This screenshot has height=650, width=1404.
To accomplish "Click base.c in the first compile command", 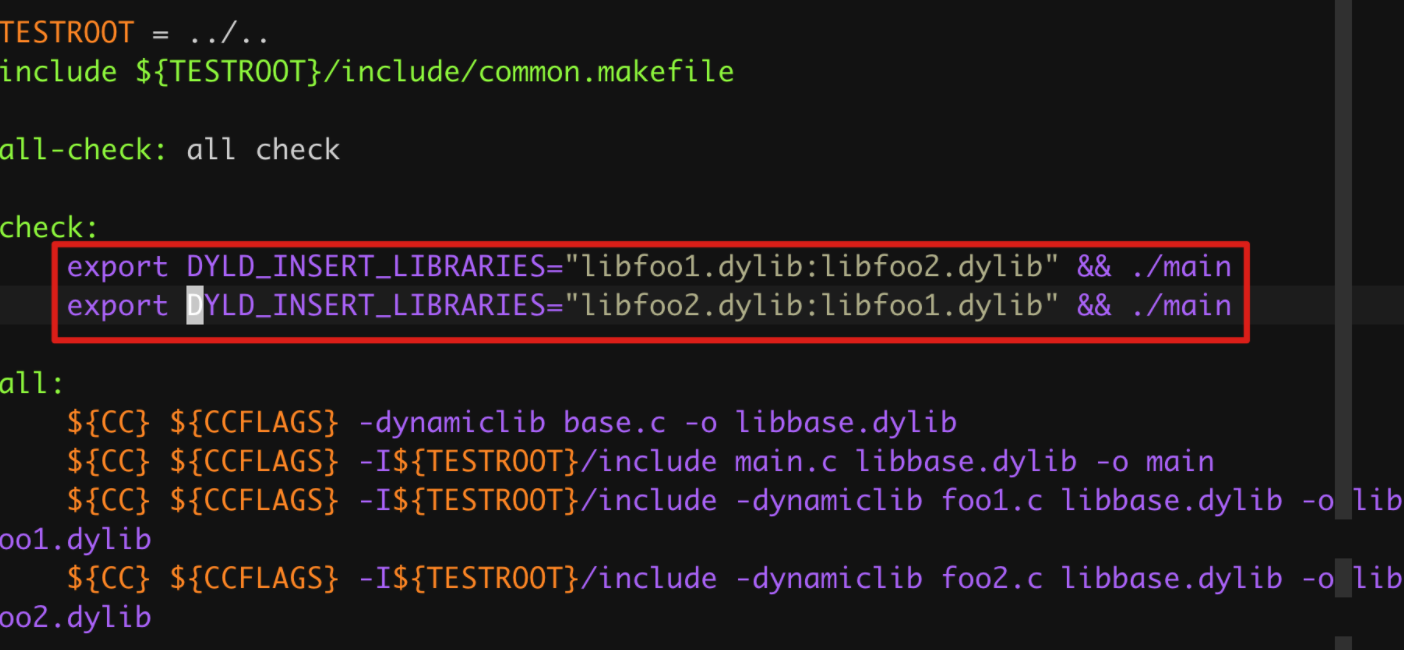I will point(615,422).
